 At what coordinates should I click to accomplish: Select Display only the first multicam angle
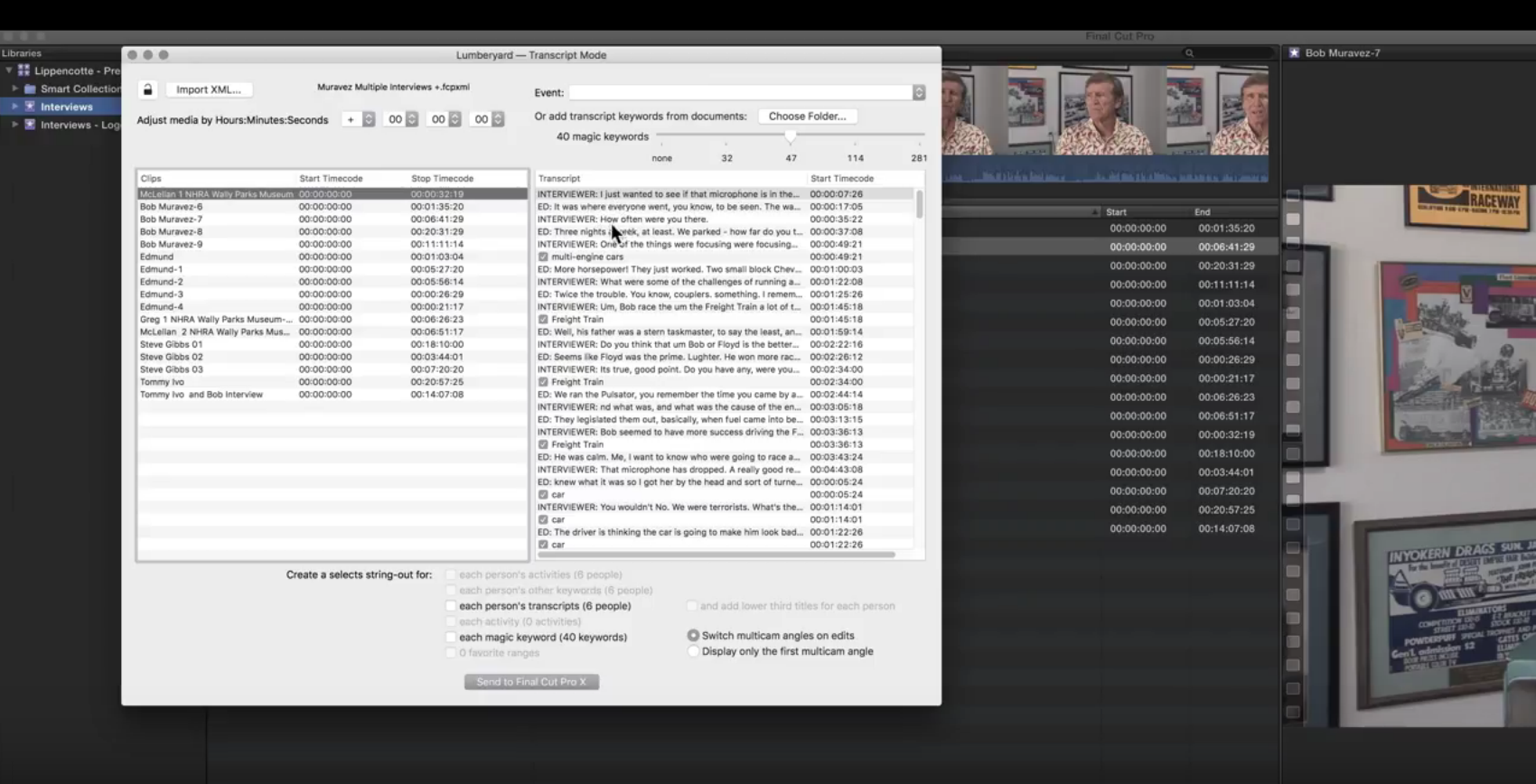[x=693, y=651]
